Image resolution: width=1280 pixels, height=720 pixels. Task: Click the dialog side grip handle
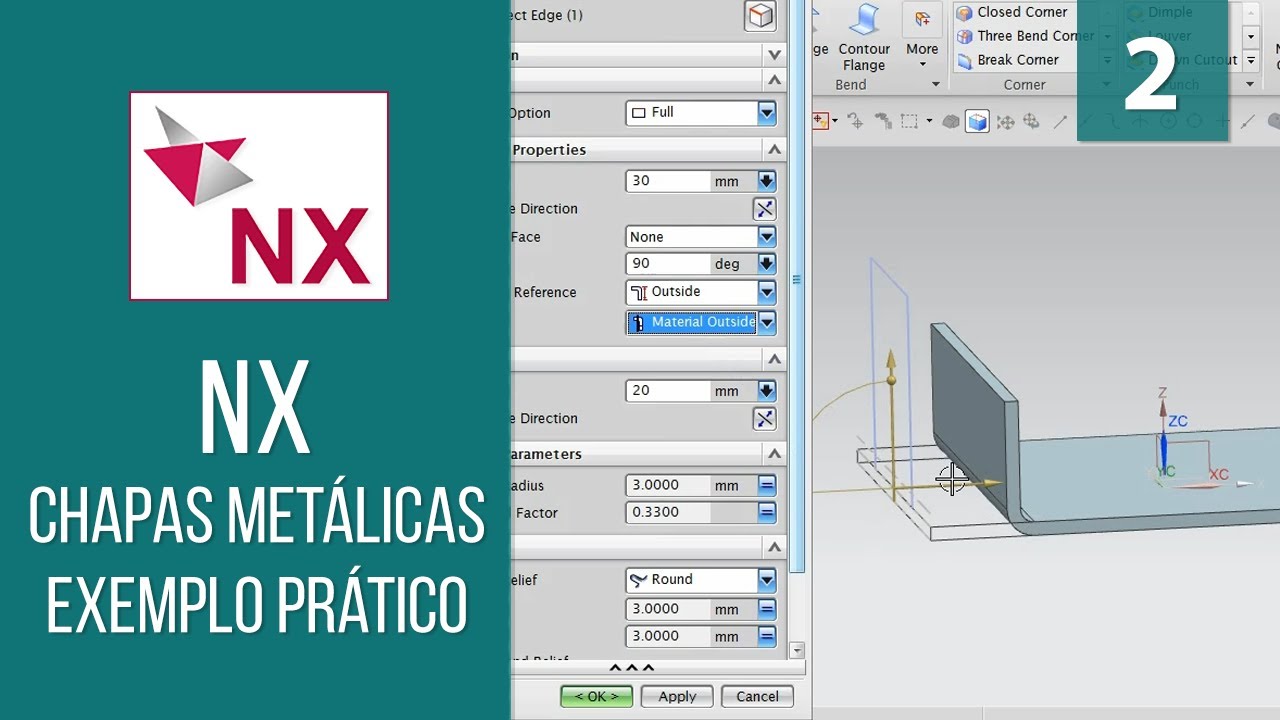point(797,280)
